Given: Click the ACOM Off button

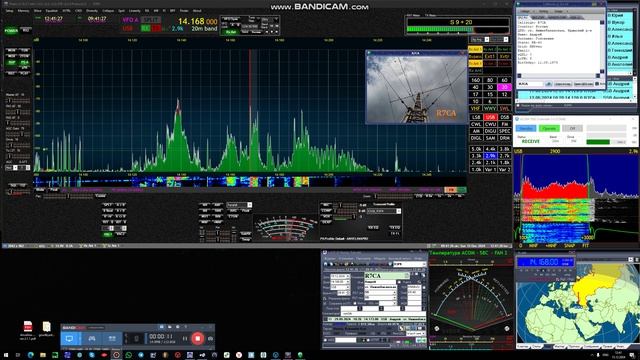Looking at the screenshot, I should (572, 128).
